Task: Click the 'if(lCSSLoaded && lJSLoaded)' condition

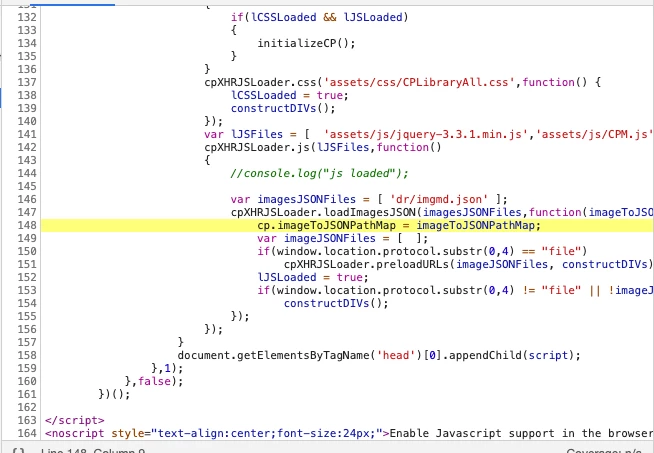Action: (x=319, y=17)
